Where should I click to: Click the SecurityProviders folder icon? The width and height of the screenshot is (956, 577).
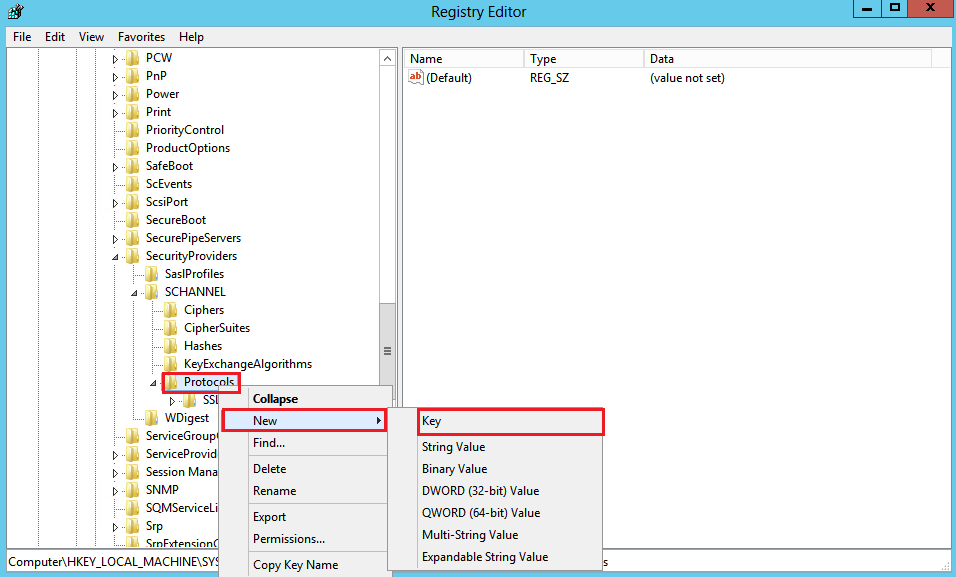[x=133, y=256]
